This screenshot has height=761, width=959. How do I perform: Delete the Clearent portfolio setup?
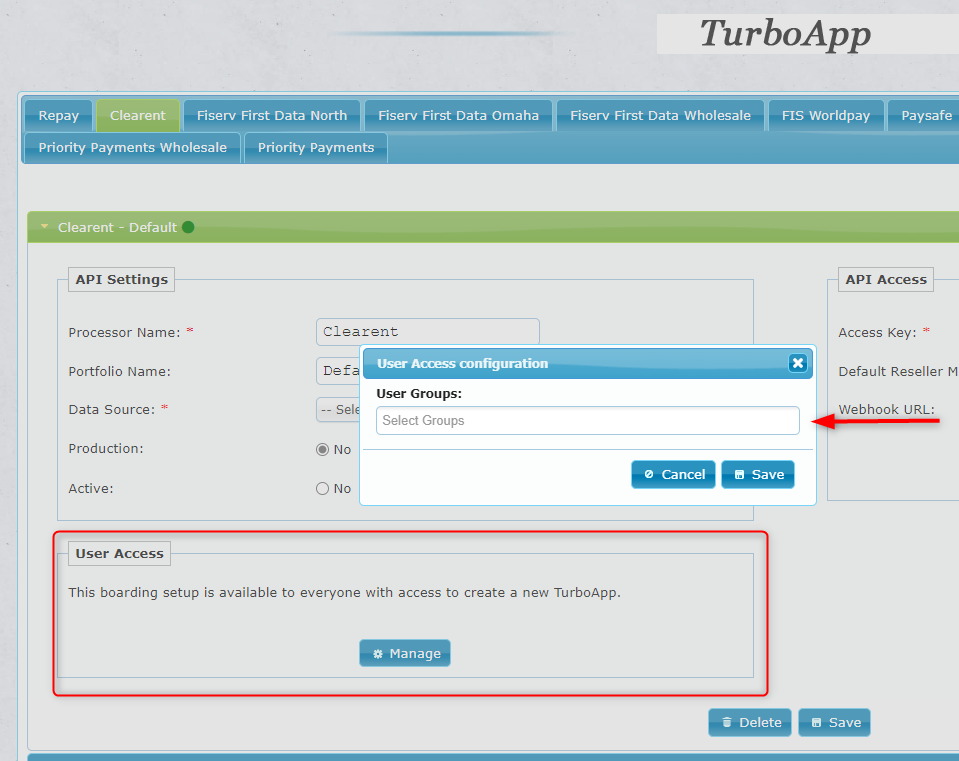pos(750,722)
